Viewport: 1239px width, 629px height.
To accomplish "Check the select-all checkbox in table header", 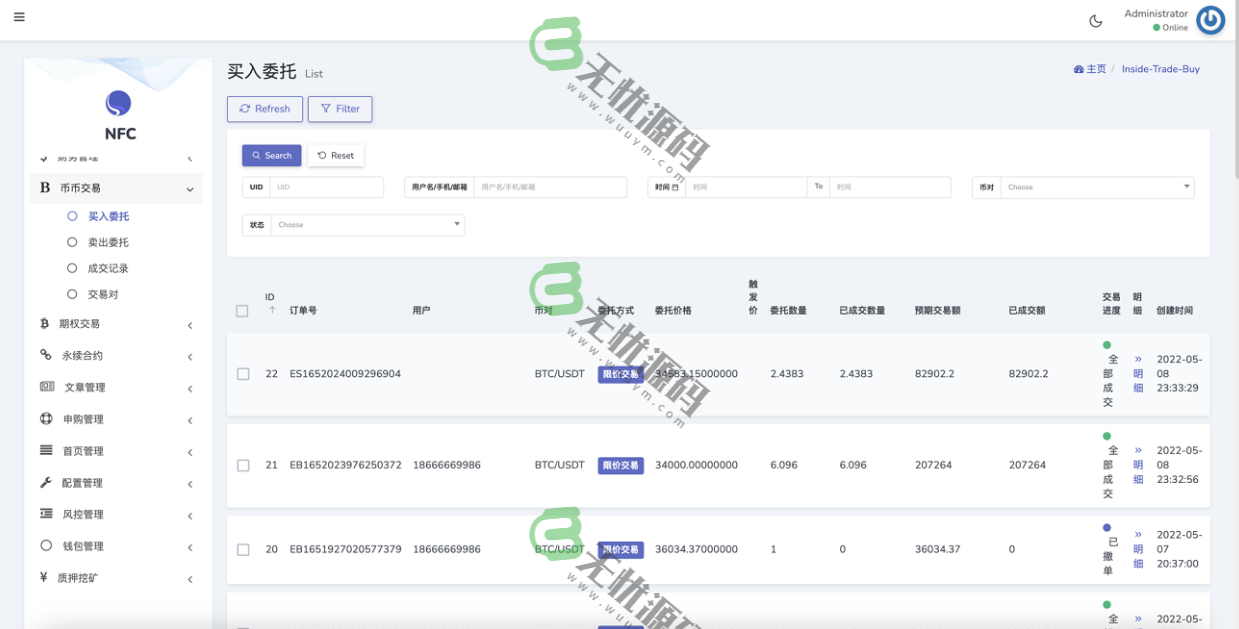I will pos(242,311).
